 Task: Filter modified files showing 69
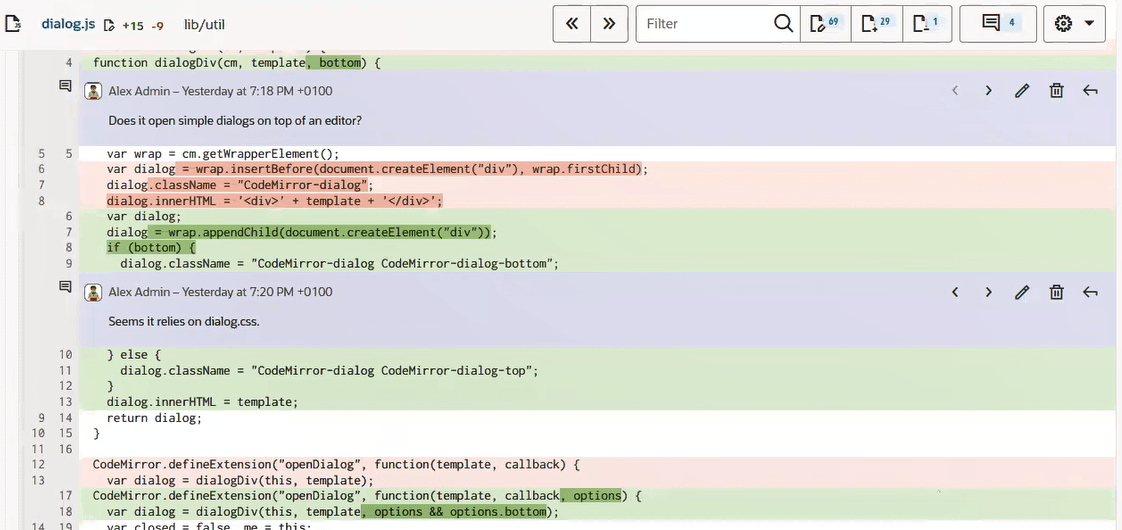coord(825,24)
